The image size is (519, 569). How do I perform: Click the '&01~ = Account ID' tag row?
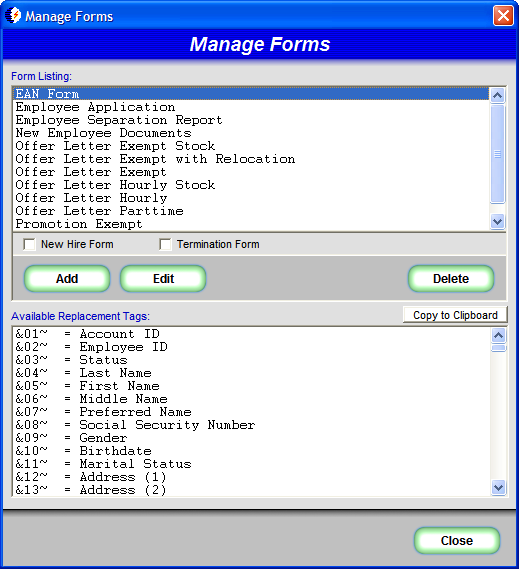[x=252, y=334]
